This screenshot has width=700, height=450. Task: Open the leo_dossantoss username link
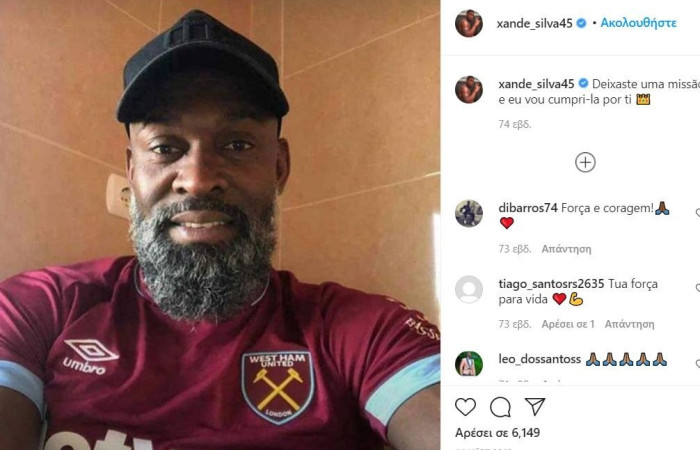tap(540, 359)
